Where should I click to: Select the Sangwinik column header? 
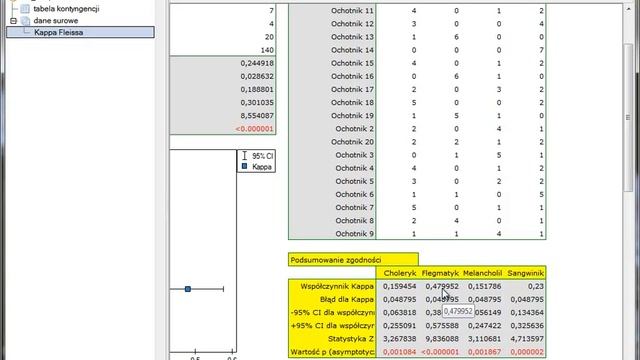[525, 273]
